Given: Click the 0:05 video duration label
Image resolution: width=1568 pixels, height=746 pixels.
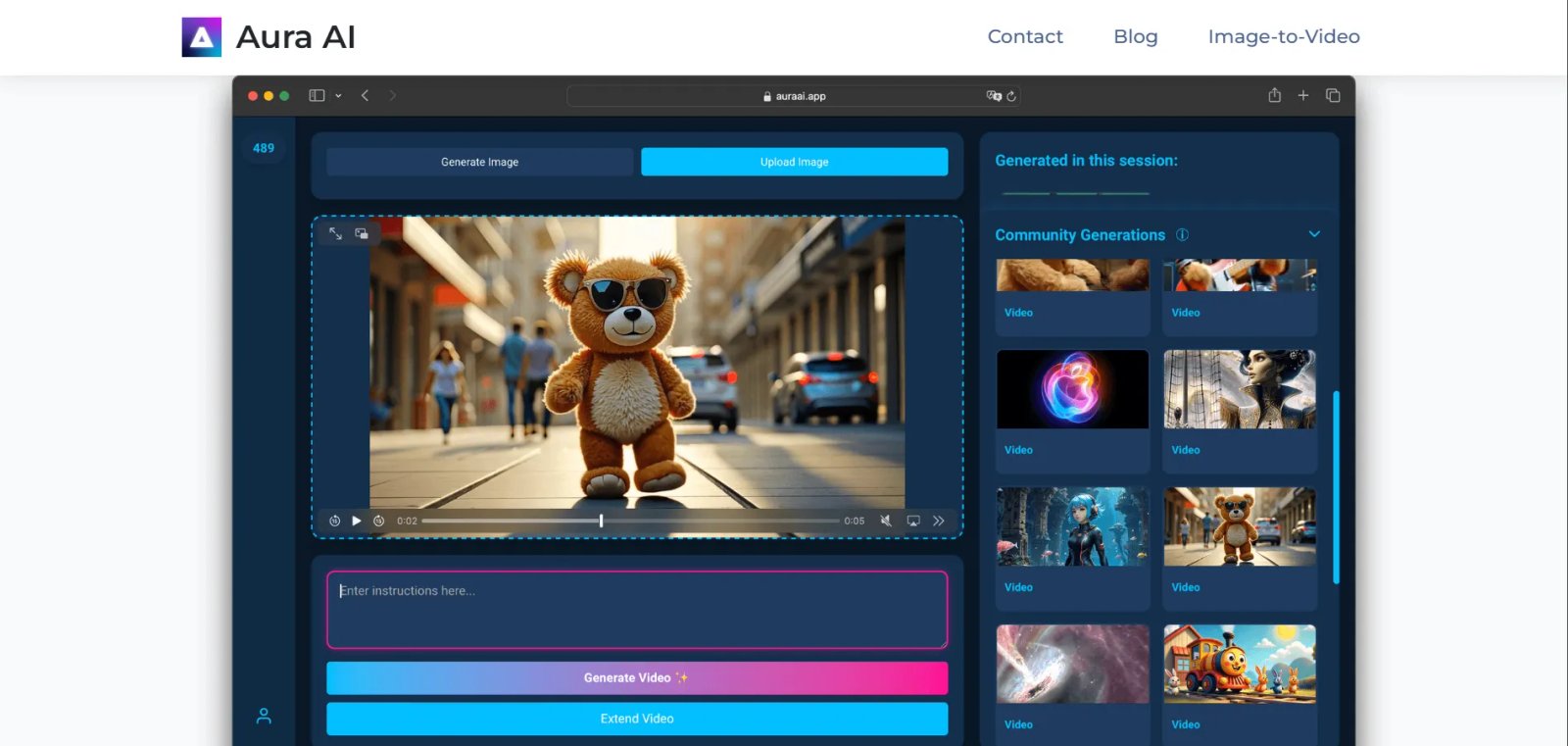Looking at the screenshot, I should (x=855, y=521).
